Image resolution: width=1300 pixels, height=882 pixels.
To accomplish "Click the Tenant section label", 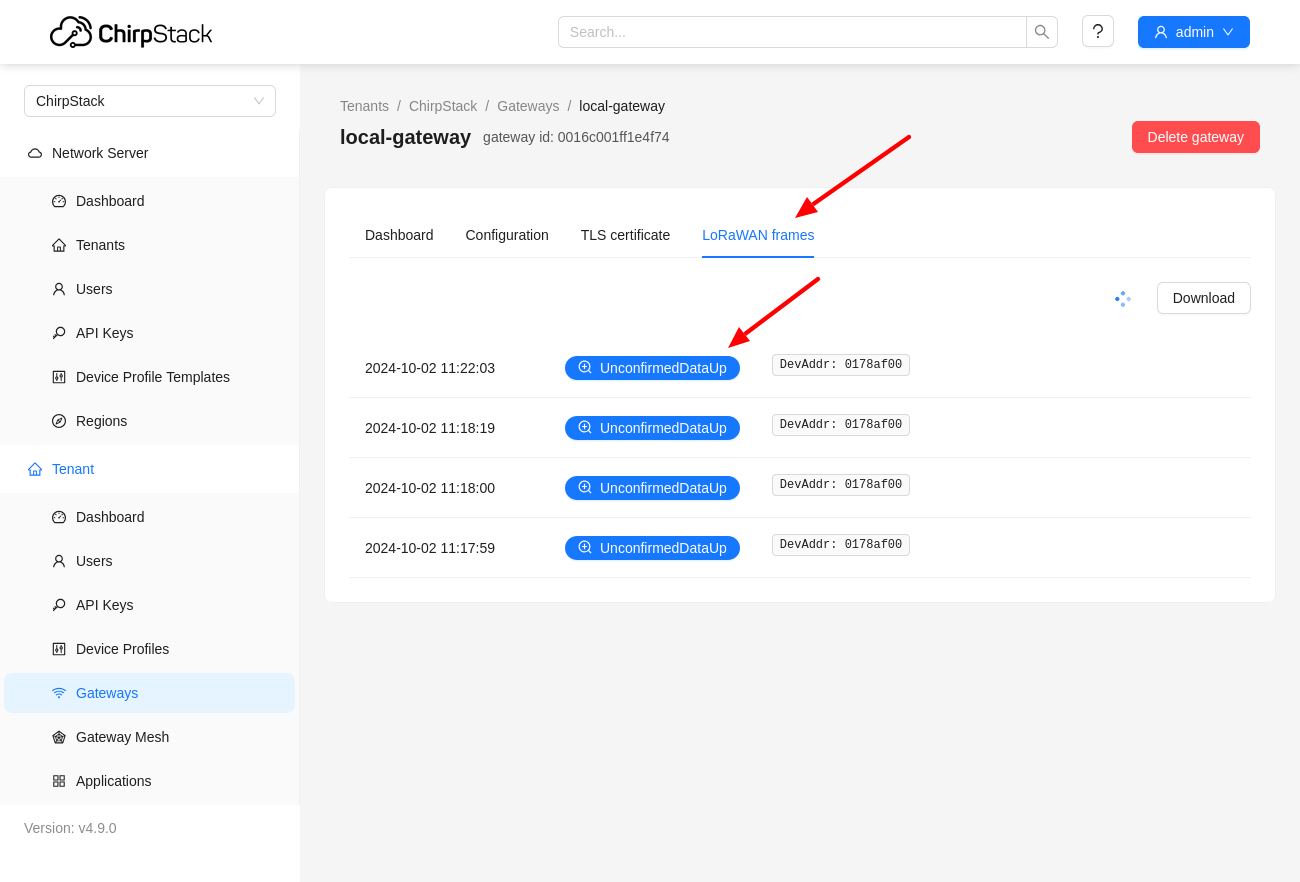I will (x=73, y=469).
